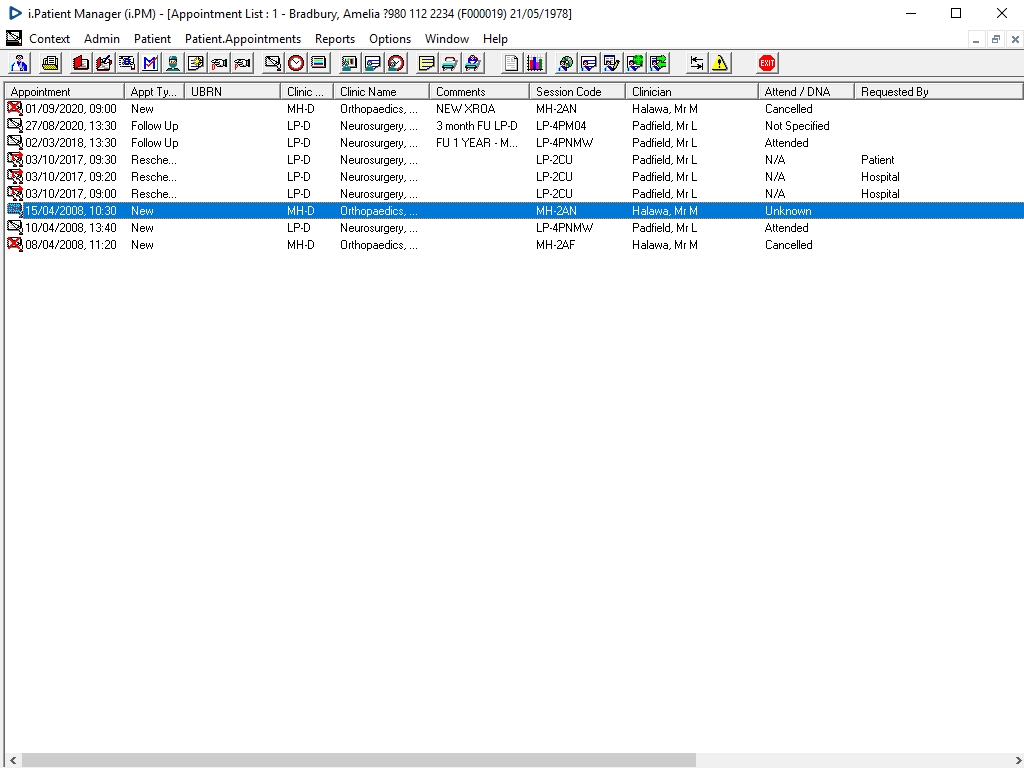Click the bed with patient icon
Screen dimensions: 1024x768
(x=473, y=63)
